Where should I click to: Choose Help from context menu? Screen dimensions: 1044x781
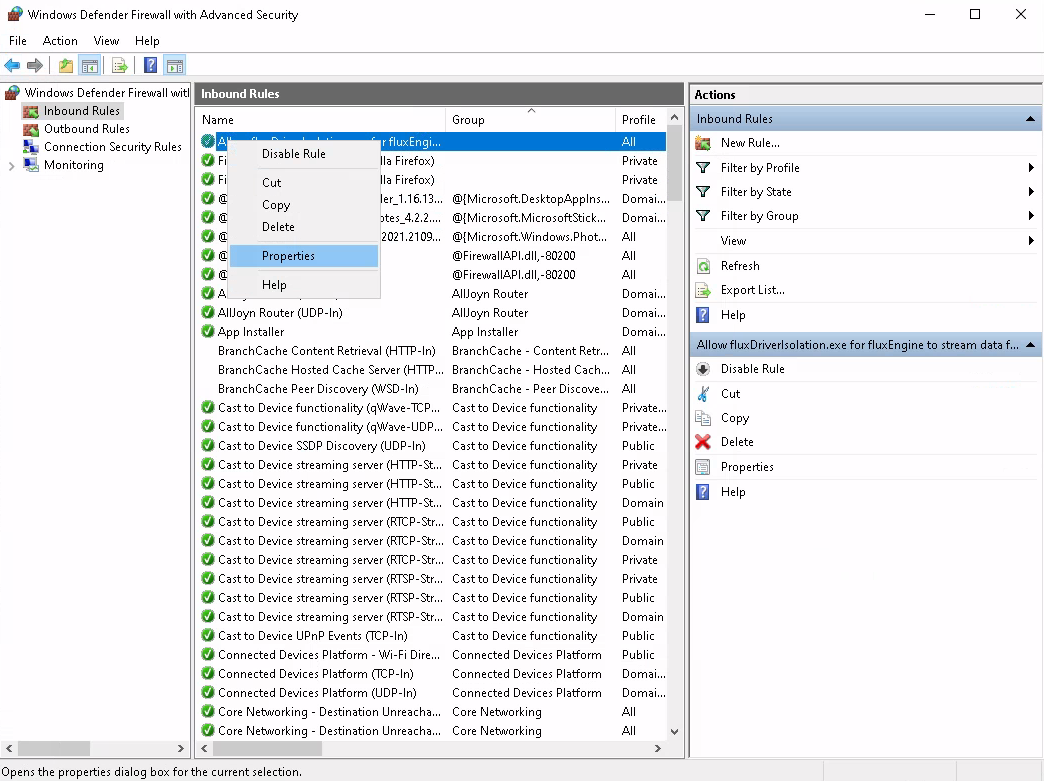click(x=304, y=285)
